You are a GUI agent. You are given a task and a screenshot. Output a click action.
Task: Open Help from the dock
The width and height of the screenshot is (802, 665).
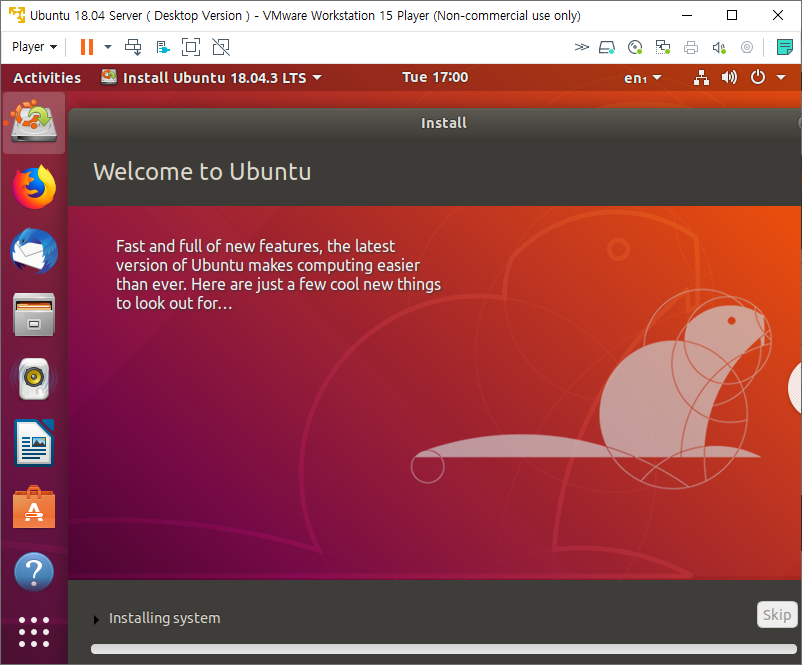point(34,572)
